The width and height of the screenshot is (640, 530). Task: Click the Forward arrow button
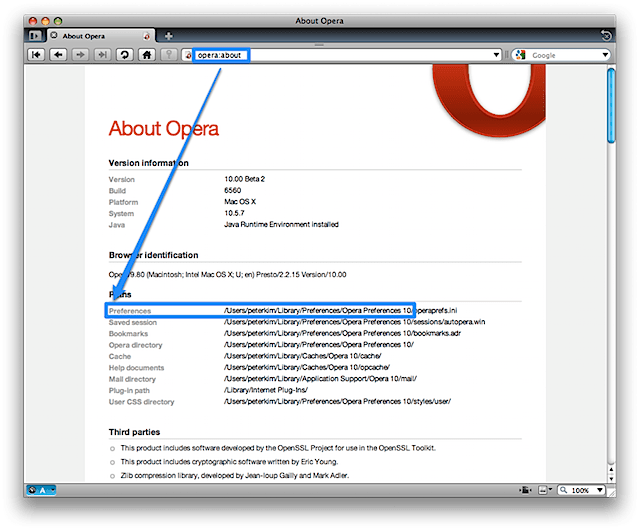click(x=80, y=55)
